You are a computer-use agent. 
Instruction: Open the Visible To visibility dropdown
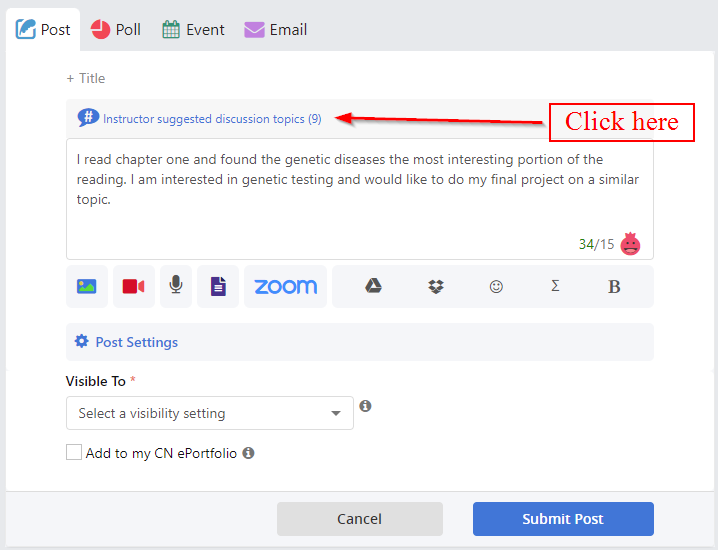[x=210, y=413]
